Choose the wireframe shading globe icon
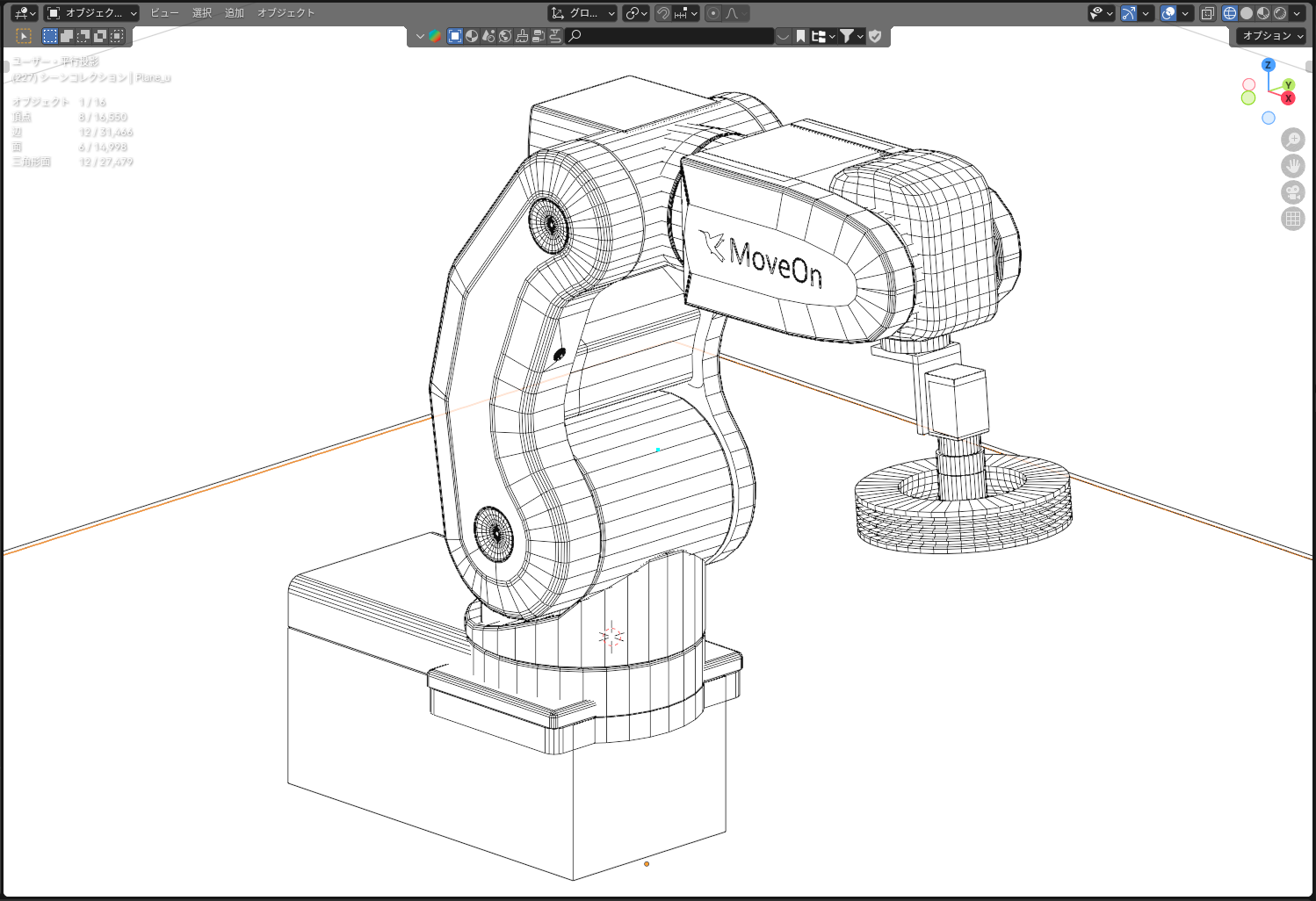The image size is (1316, 901). tap(1230, 13)
